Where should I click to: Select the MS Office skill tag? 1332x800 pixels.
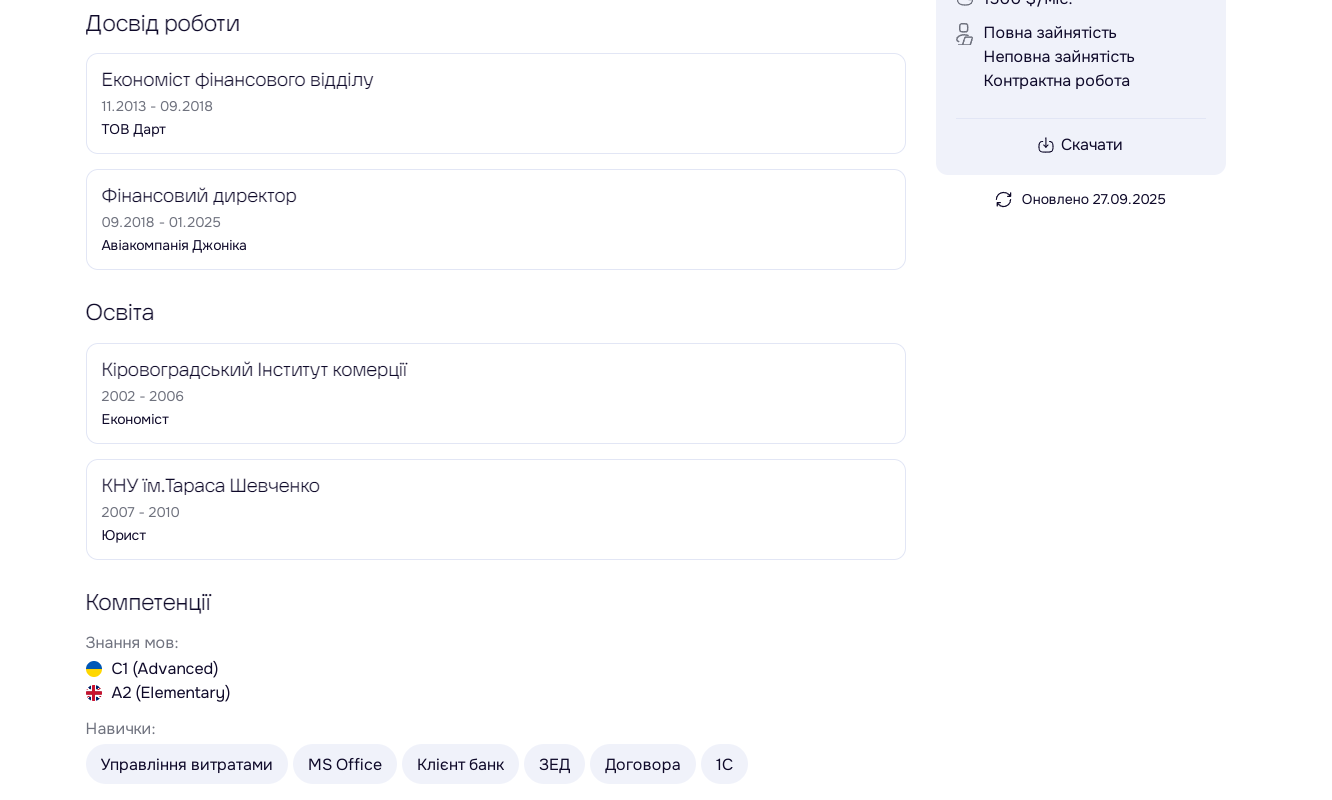click(x=344, y=764)
